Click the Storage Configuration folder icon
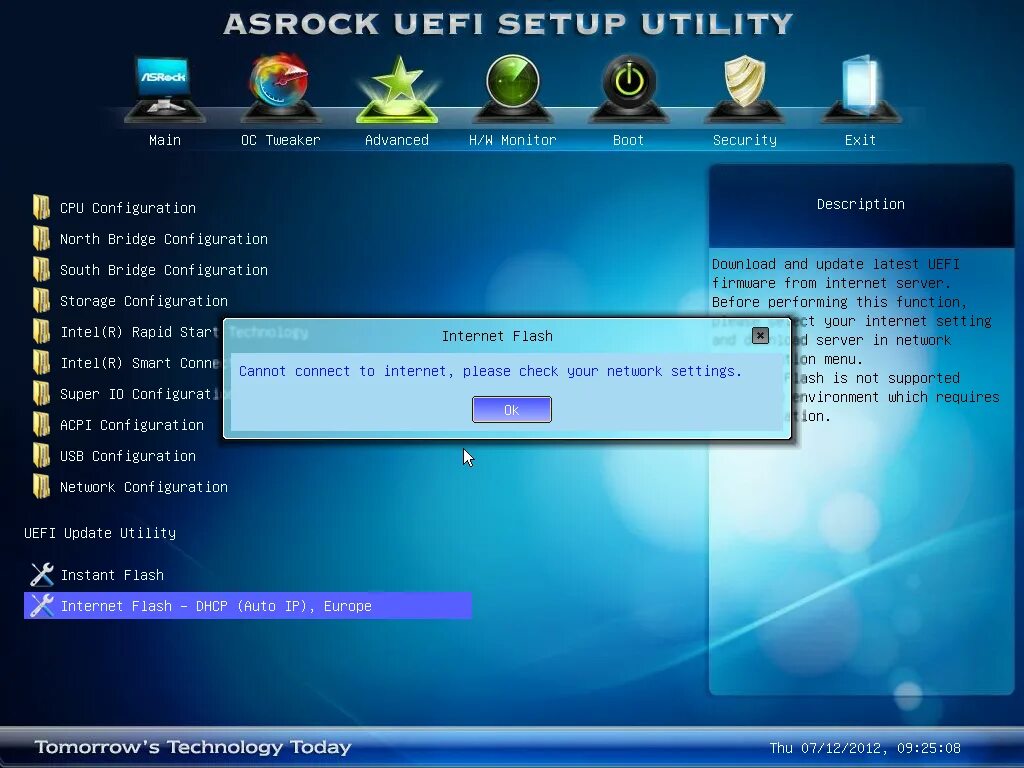The image size is (1024, 768). (x=41, y=300)
